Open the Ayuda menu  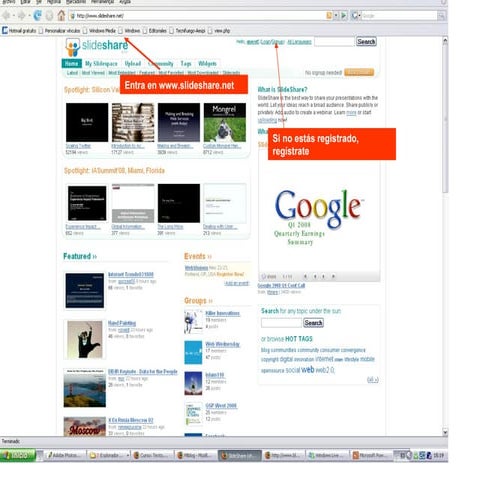[x=125, y=2]
